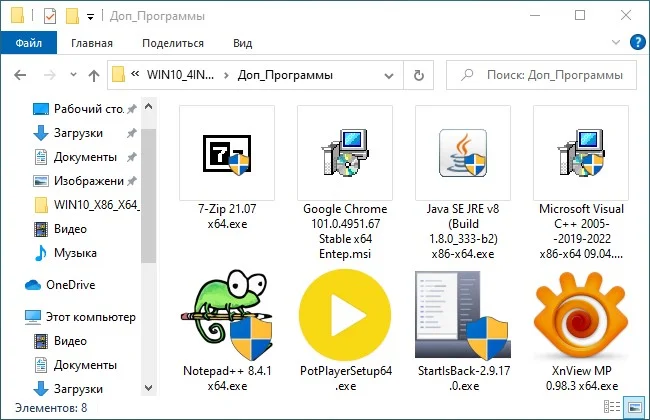The image size is (650, 420).
Task: Select the Microsoft Visual C++ installer icon
Action: (x=581, y=153)
